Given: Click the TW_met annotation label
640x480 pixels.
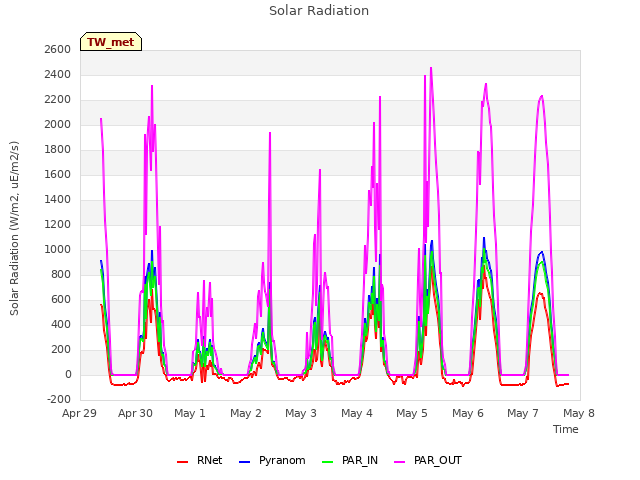Looking at the screenshot, I should pos(111,42).
